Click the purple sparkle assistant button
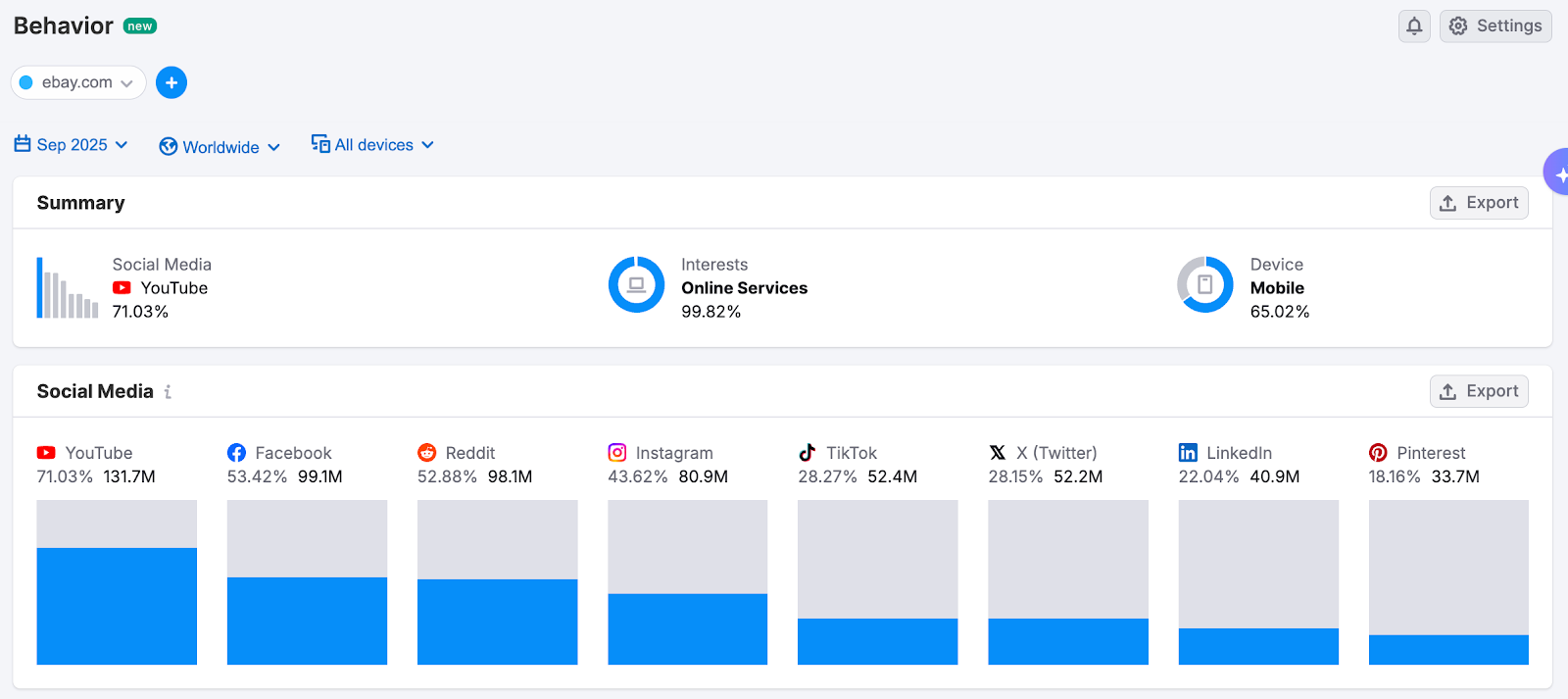The height and width of the screenshot is (699, 1568). pos(1558,174)
